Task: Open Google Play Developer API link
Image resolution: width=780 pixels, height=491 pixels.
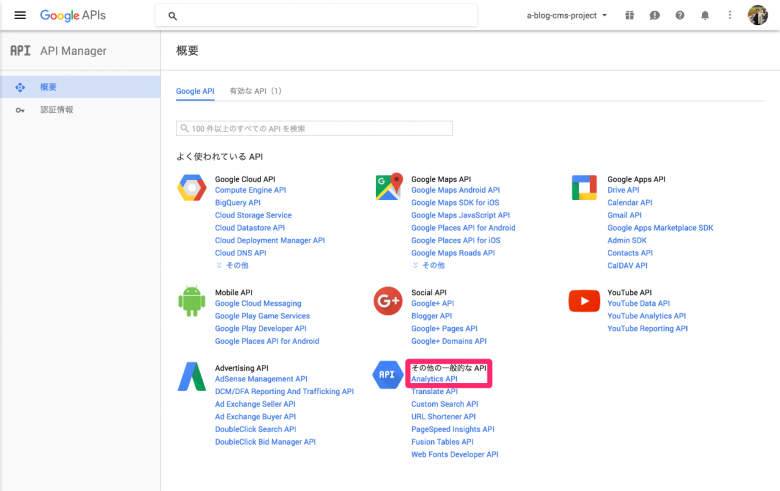Action: pos(261,328)
